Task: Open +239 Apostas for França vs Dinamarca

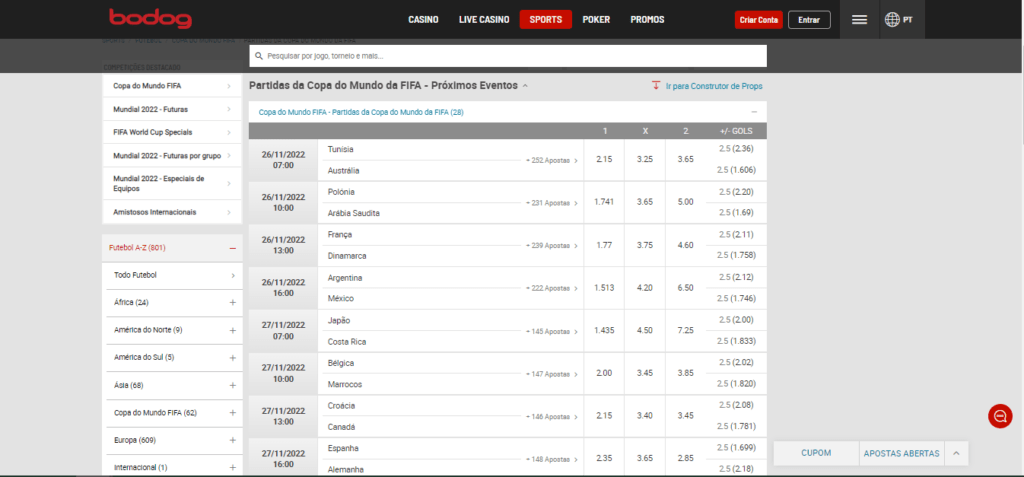Action: pyautogui.click(x=551, y=246)
